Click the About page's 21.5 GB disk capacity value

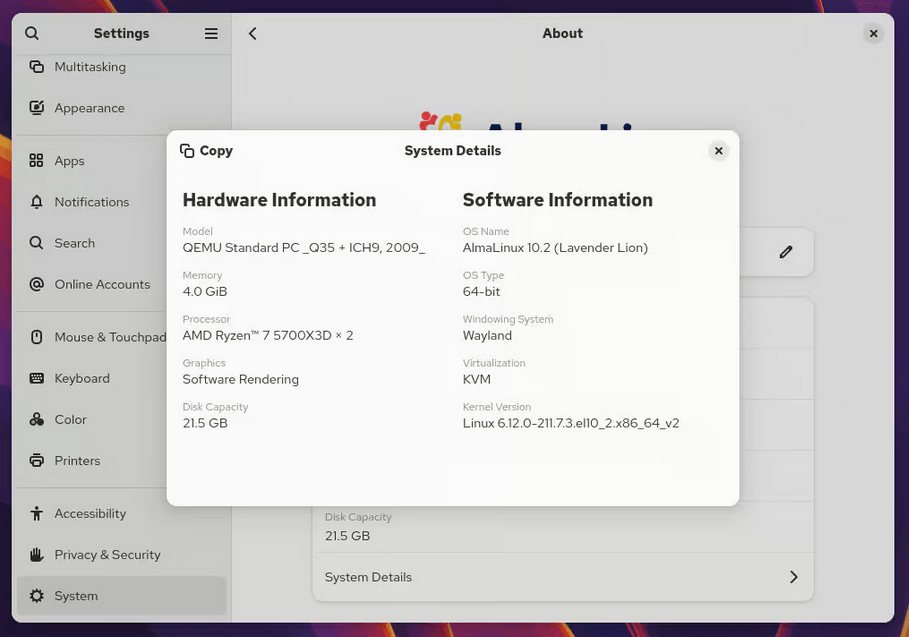pyautogui.click(x=347, y=536)
